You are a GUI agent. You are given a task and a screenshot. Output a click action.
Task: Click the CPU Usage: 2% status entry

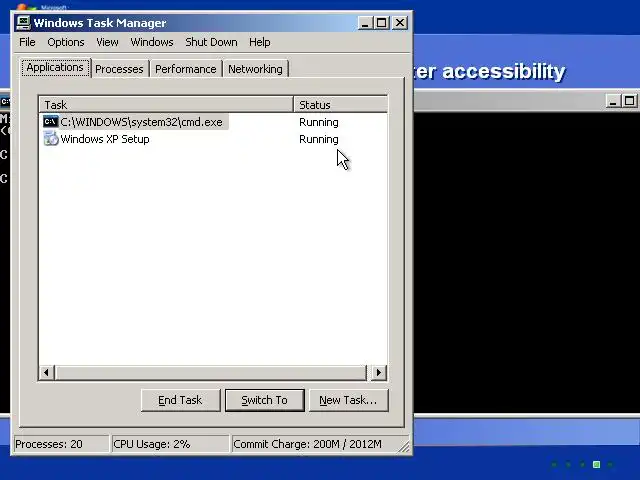(x=170, y=444)
